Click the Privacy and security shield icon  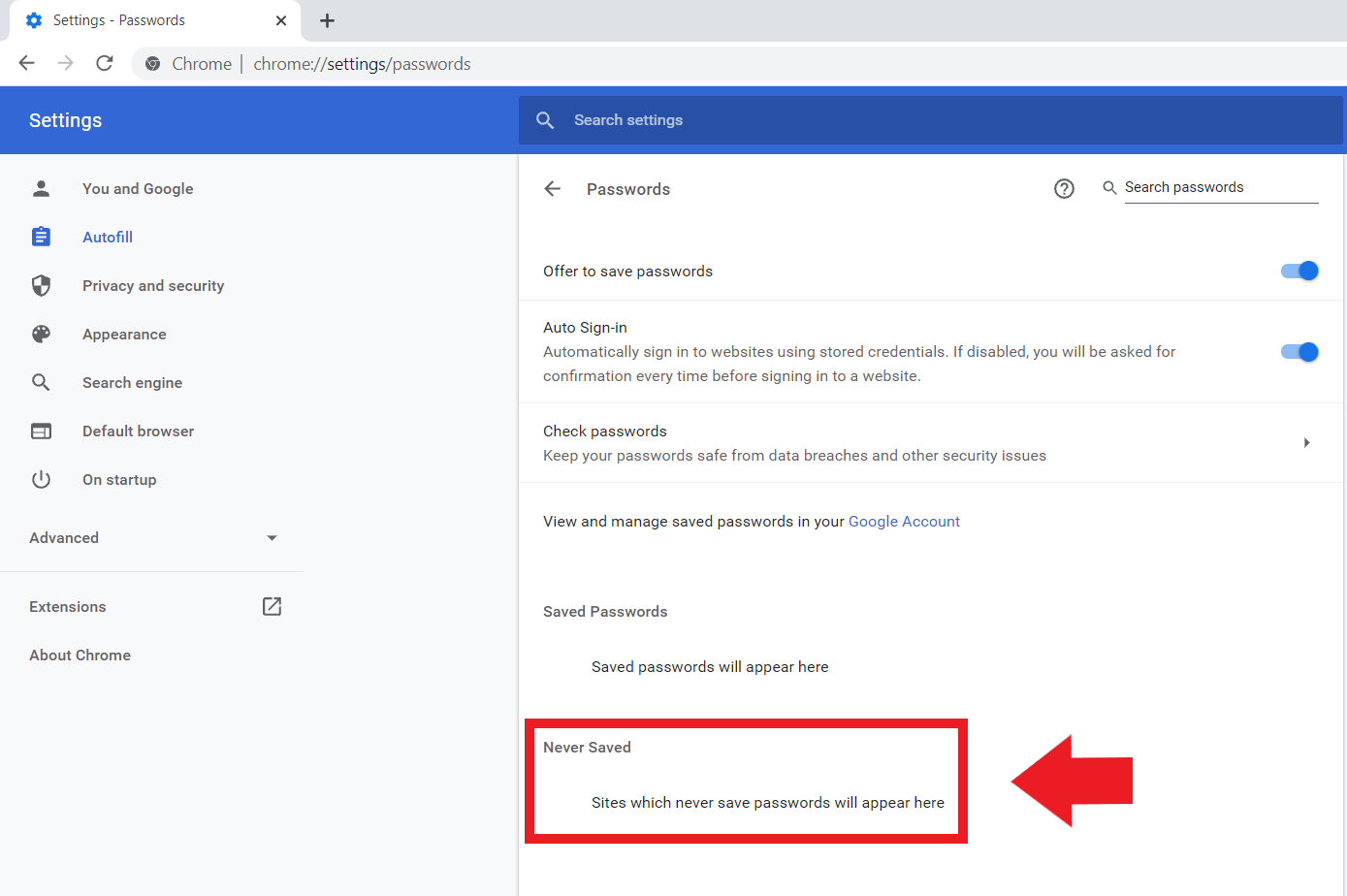click(41, 285)
